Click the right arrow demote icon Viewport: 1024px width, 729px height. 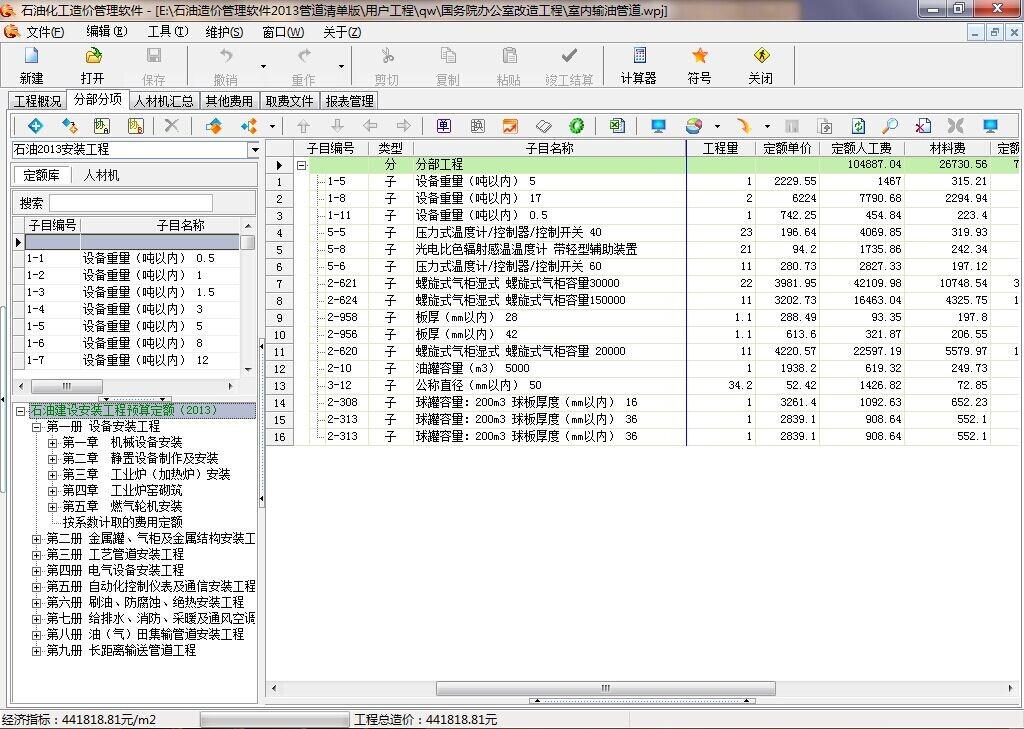pos(404,125)
